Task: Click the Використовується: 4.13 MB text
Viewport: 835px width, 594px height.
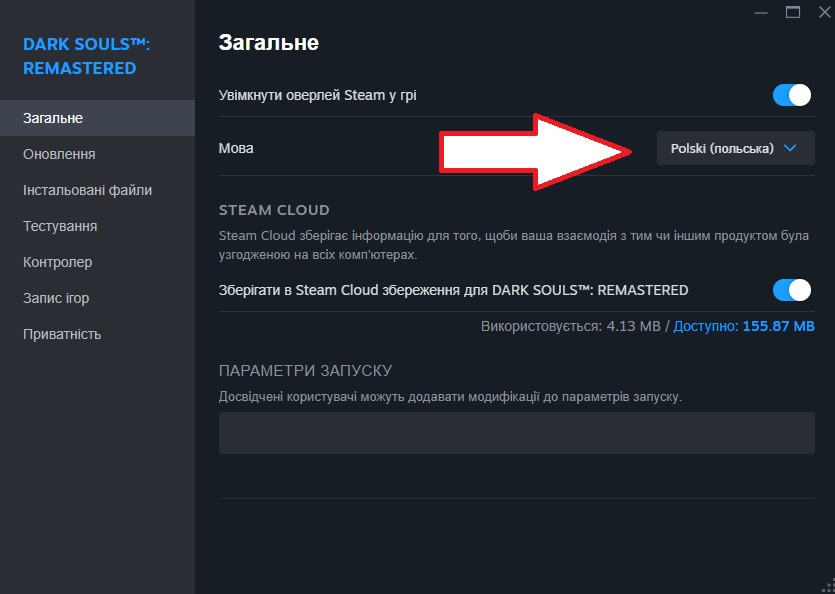Action: click(570, 326)
